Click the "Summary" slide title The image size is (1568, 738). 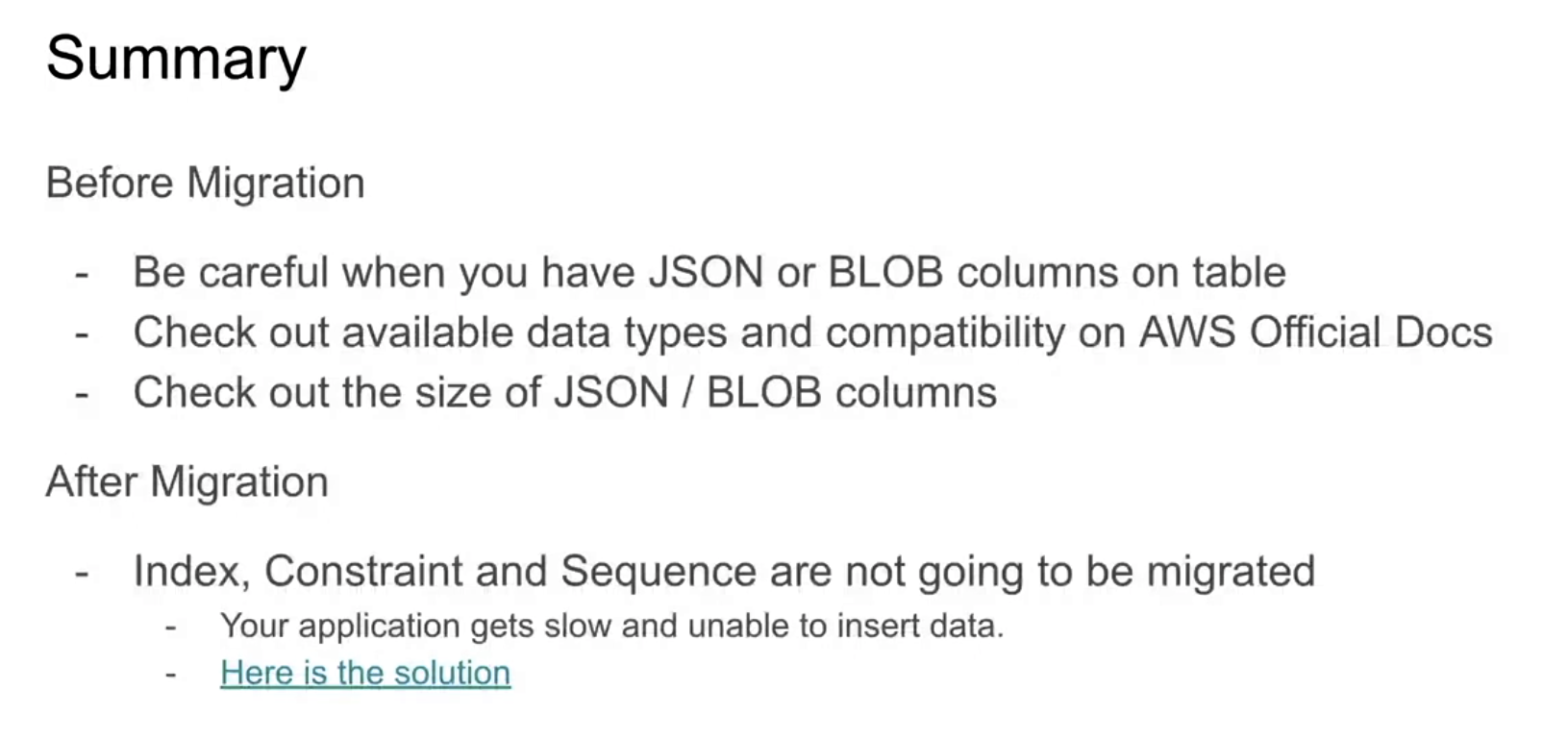pyautogui.click(x=176, y=58)
